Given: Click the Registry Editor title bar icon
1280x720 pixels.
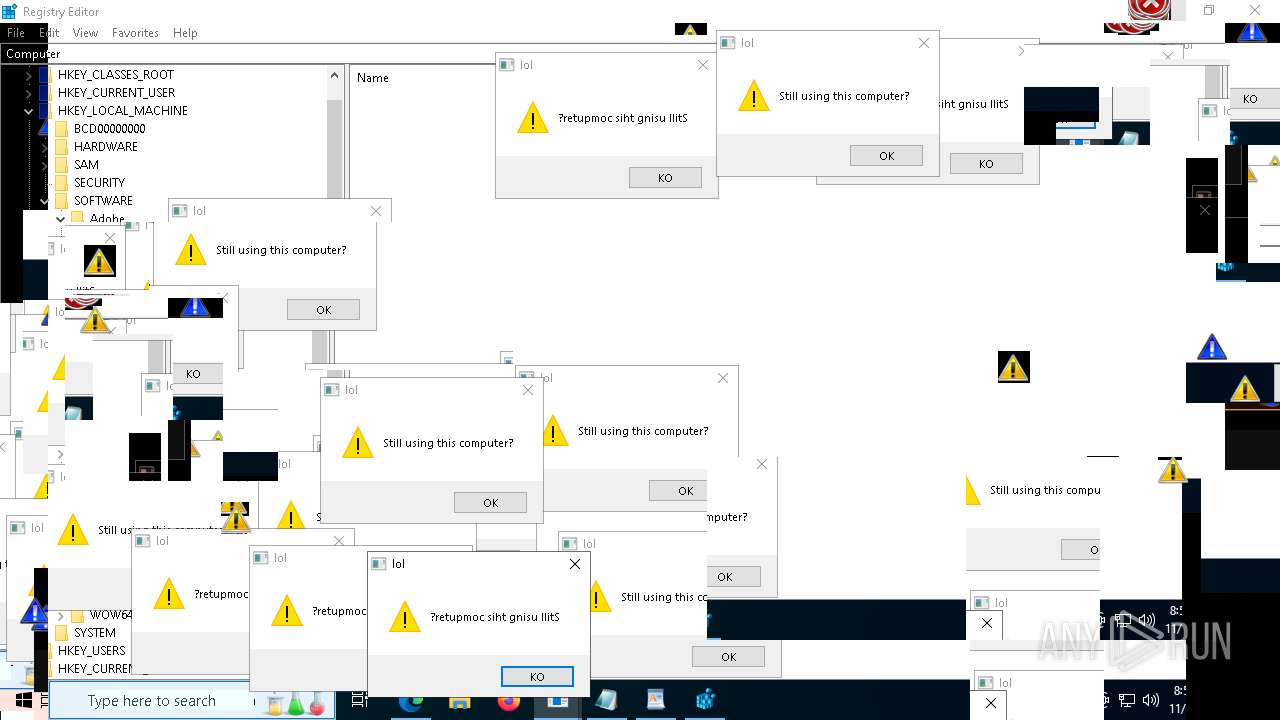Looking at the screenshot, I should click(x=9, y=11).
